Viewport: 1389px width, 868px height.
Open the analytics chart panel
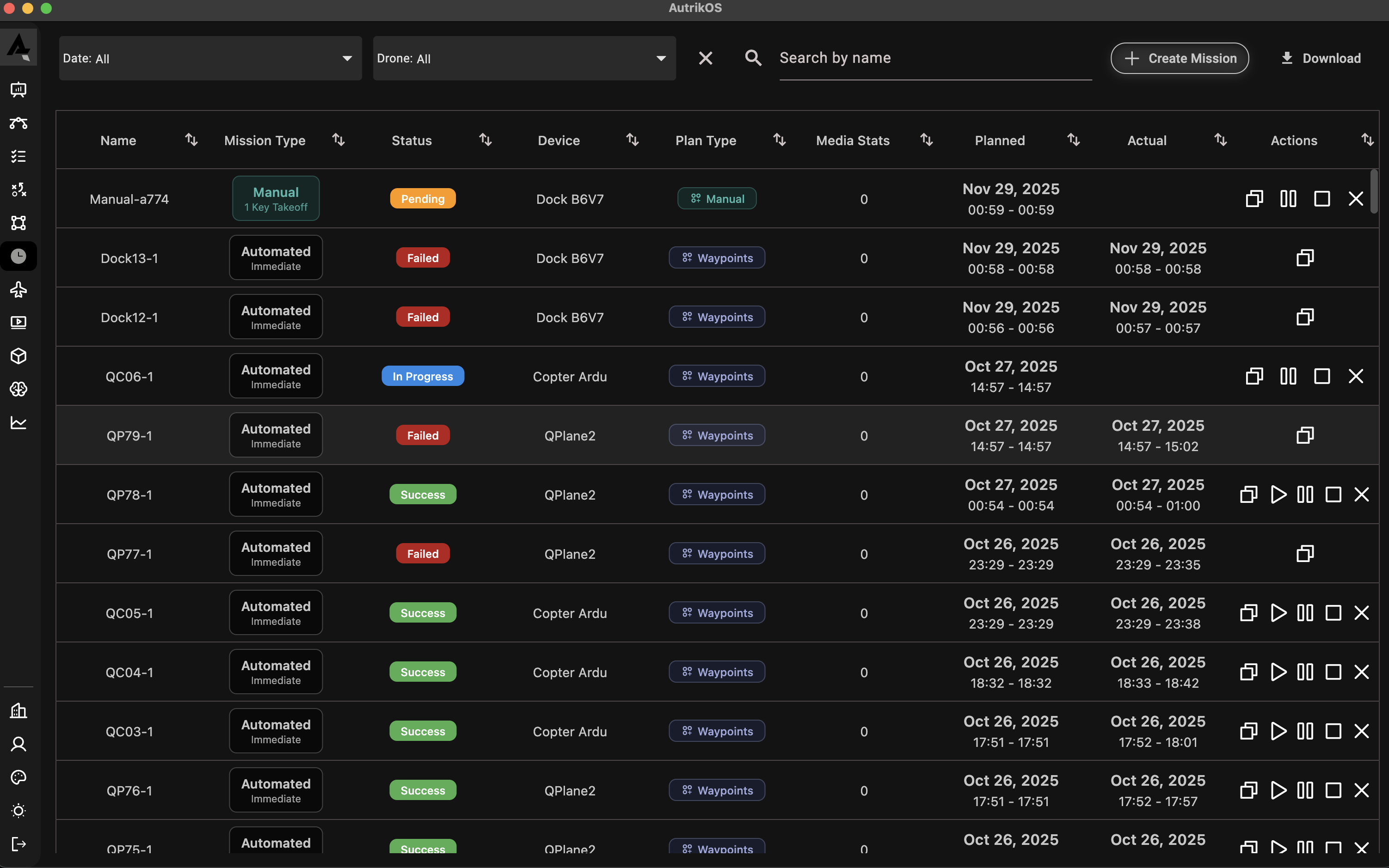19,422
